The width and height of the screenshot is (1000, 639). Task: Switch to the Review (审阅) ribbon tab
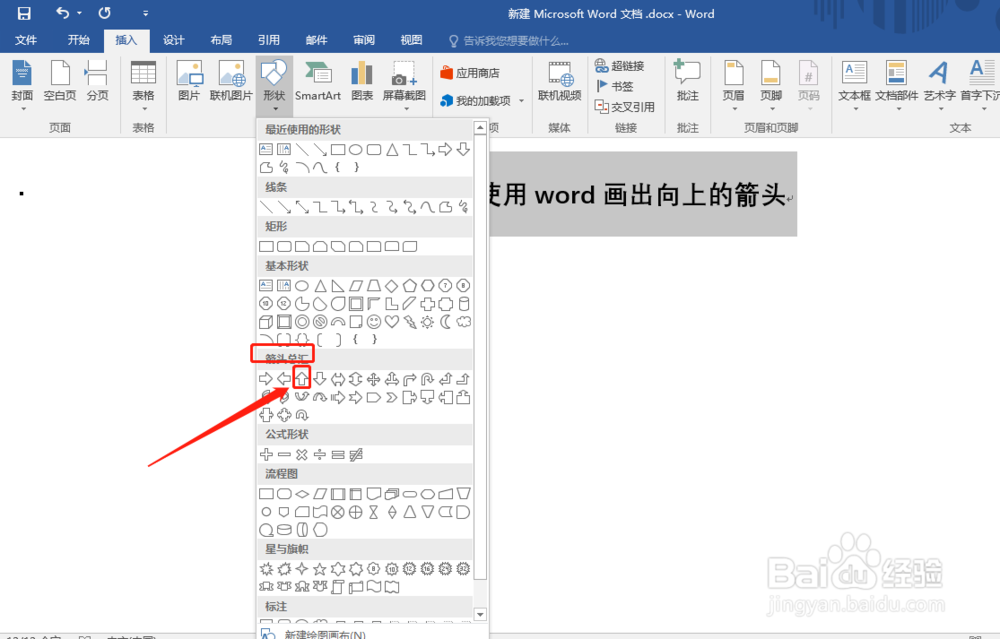[x=363, y=40]
